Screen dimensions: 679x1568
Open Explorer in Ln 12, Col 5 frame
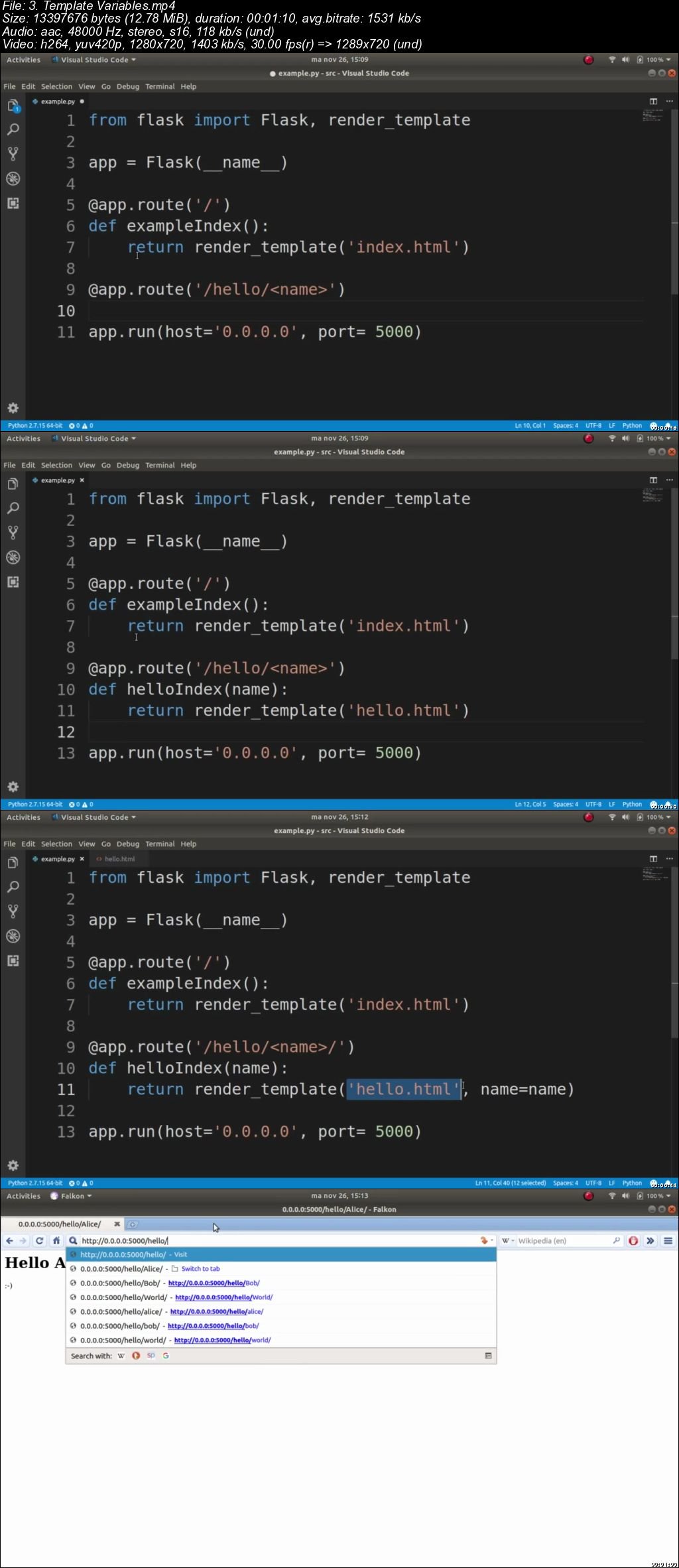[13, 484]
